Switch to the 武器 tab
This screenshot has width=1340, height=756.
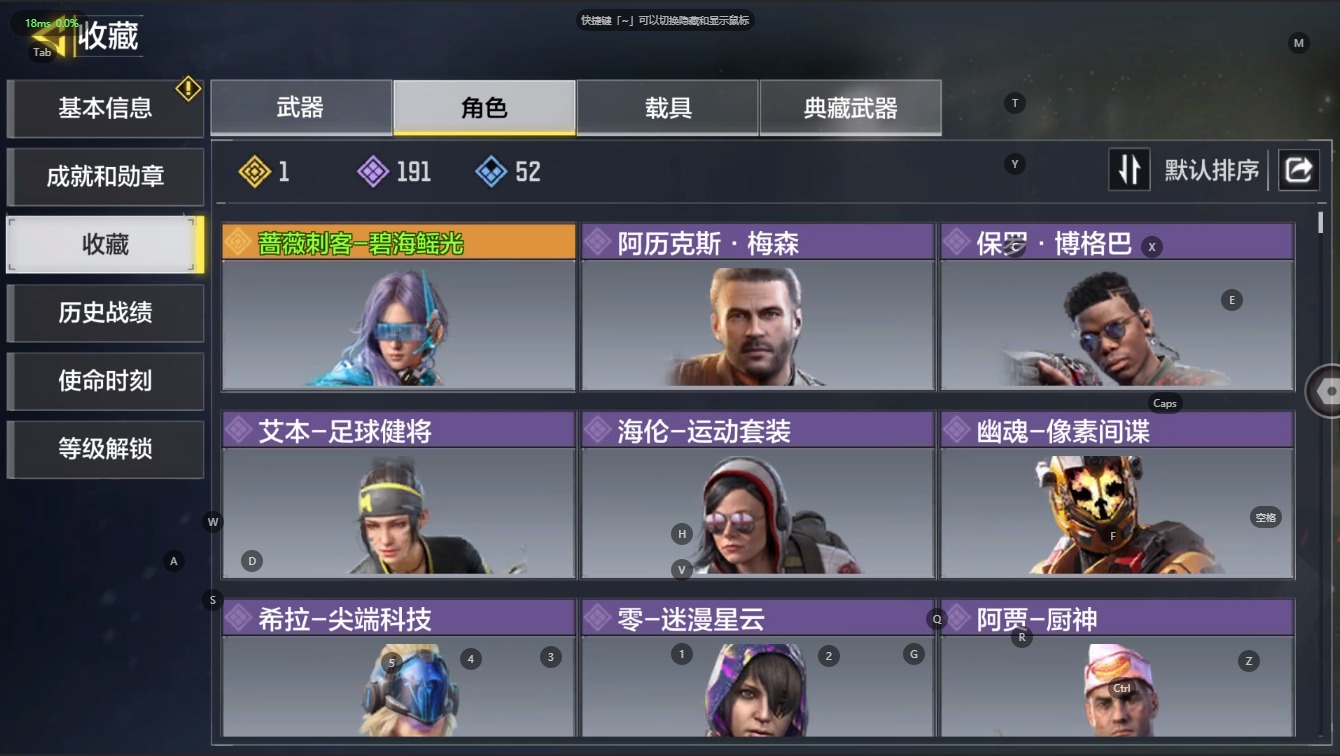pyautogui.click(x=301, y=108)
